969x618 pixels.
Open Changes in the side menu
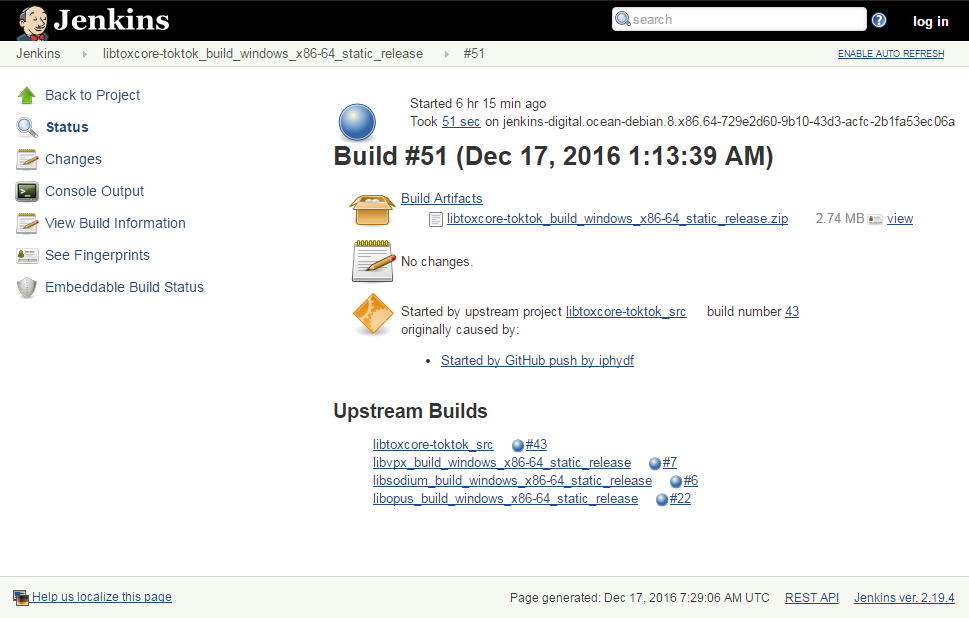pyautogui.click(x=74, y=159)
